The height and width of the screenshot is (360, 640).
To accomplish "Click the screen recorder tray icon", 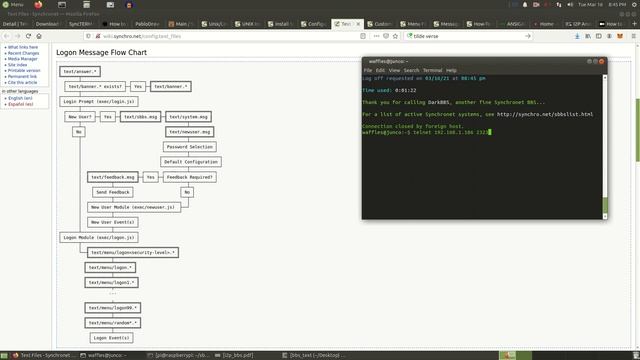I will (x=536, y=4).
